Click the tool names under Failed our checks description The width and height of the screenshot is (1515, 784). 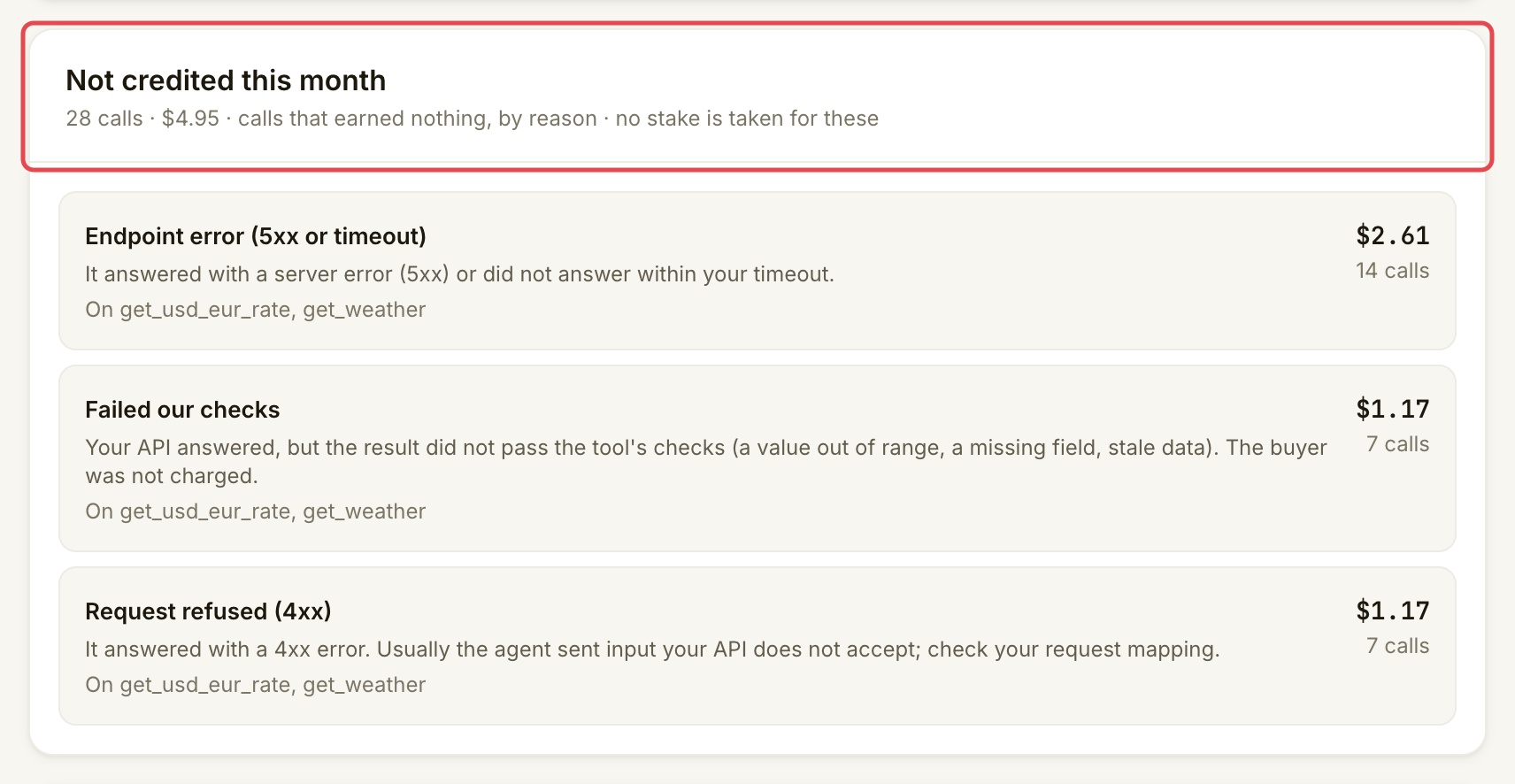(256, 511)
